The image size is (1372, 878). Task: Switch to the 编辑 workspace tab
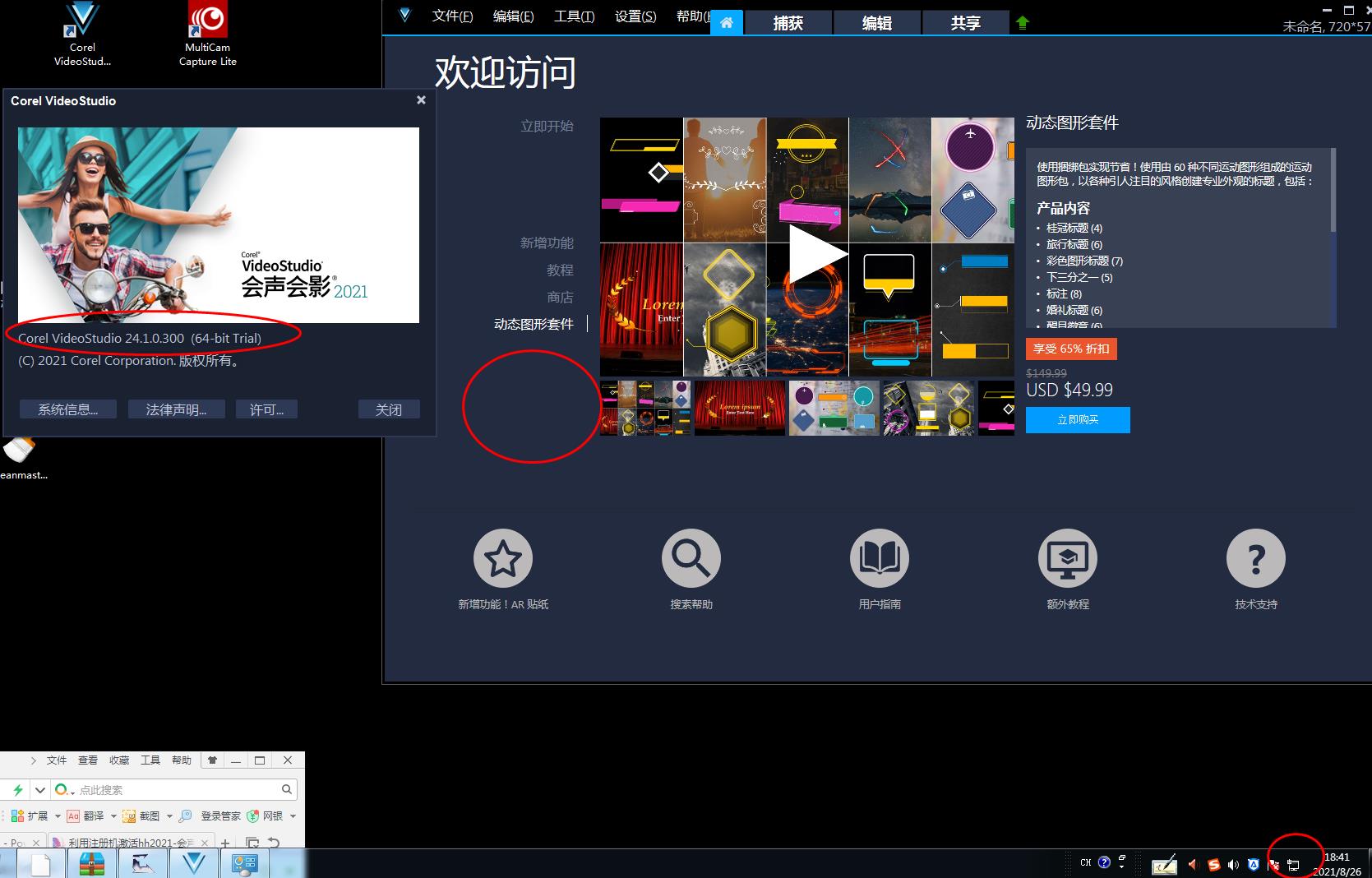click(x=877, y=23)
